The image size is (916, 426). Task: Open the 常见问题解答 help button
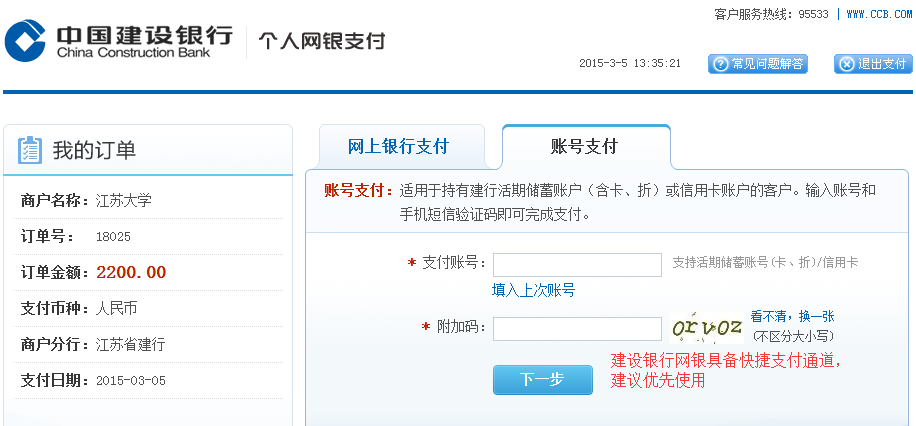point(758,64)
